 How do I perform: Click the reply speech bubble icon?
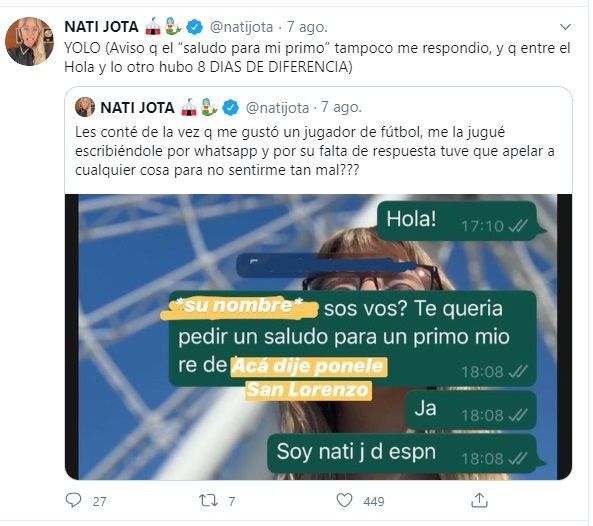pyautogui.click(x=73, y=500)
